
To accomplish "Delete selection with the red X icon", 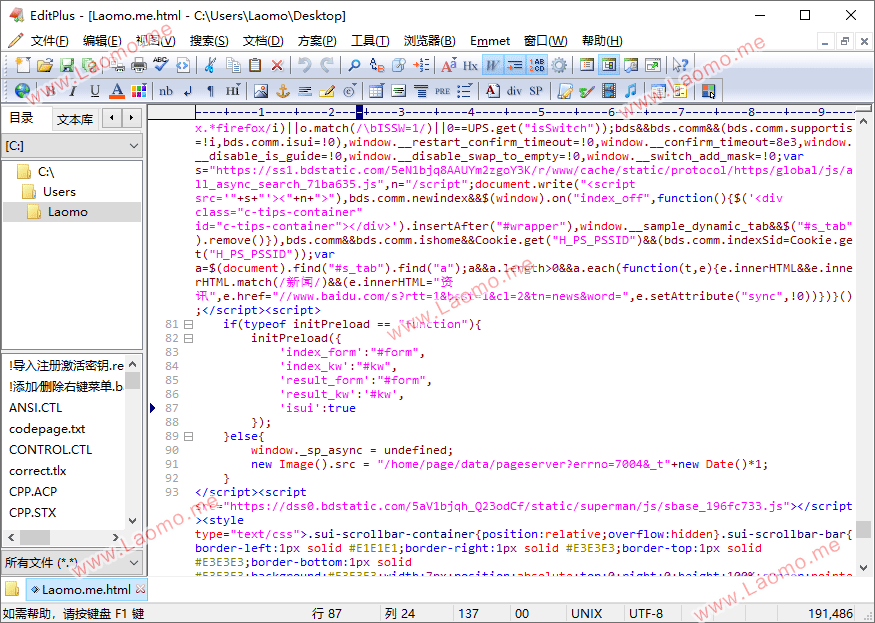I will [277, 65].
